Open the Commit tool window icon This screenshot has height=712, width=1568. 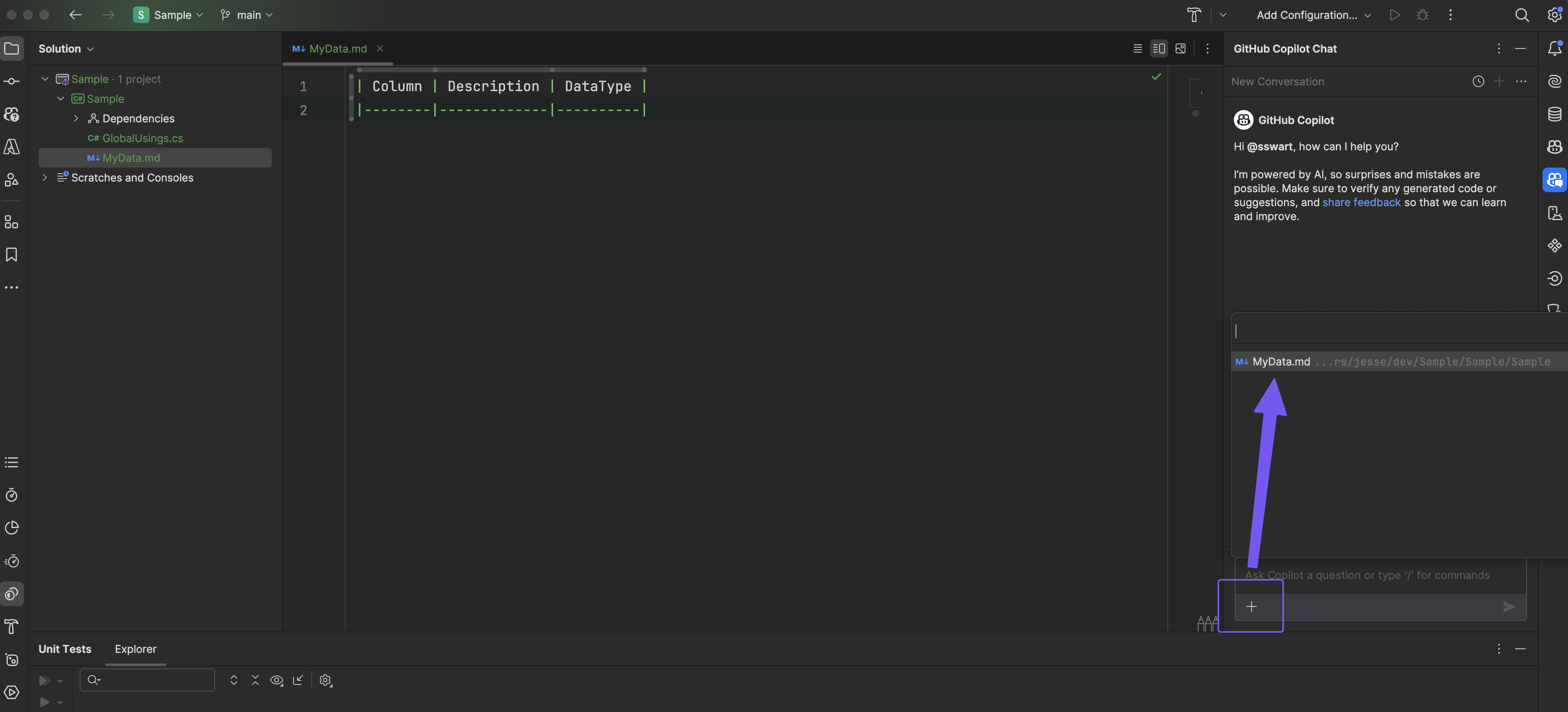(11, 82)
